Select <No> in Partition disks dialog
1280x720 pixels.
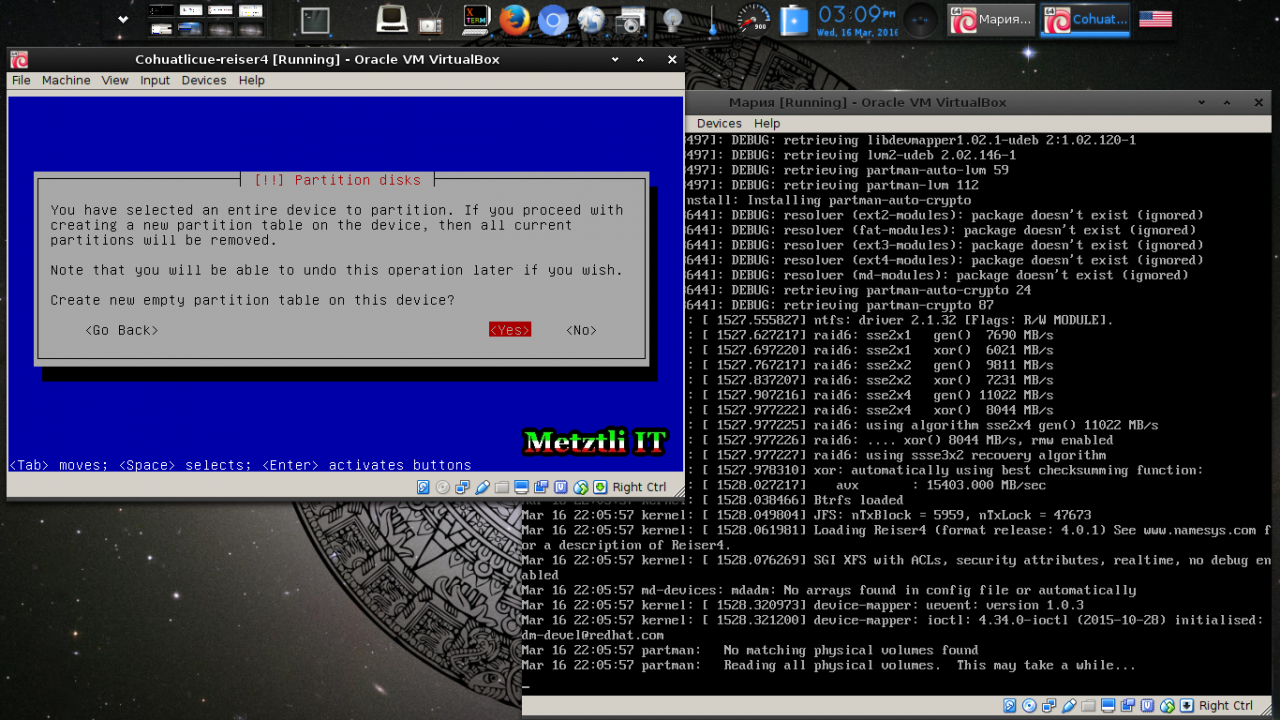[x=581, y=330]
